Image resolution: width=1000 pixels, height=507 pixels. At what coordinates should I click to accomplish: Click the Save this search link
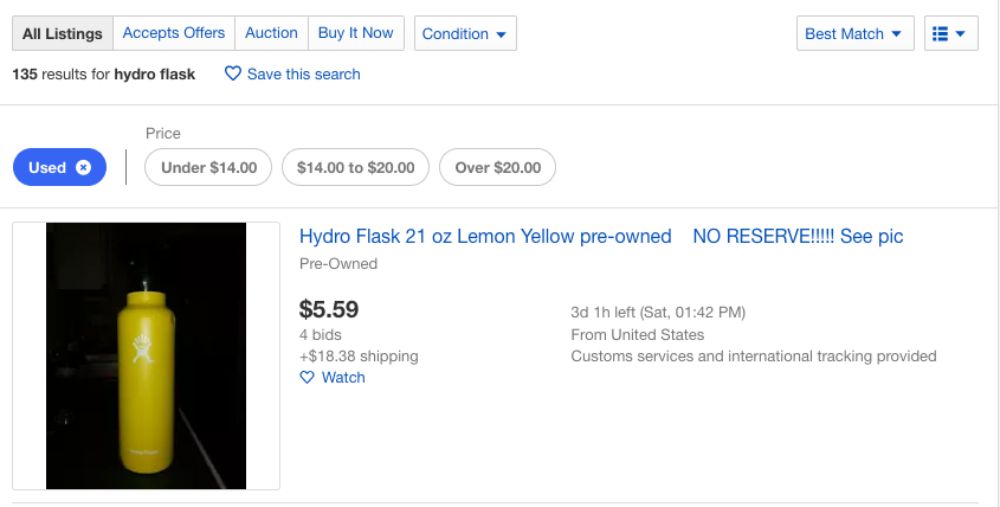(x=304, y=74)
